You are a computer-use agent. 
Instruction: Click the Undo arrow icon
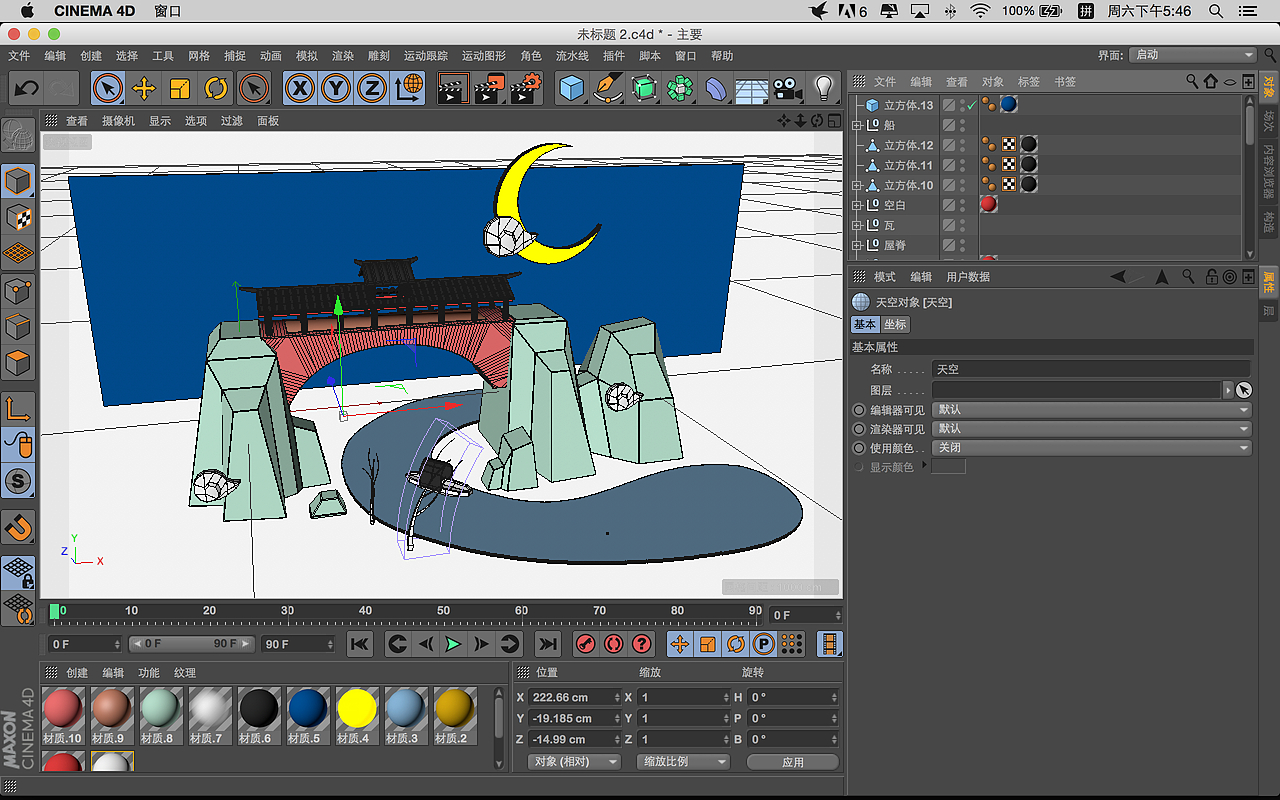click(27, 89)
